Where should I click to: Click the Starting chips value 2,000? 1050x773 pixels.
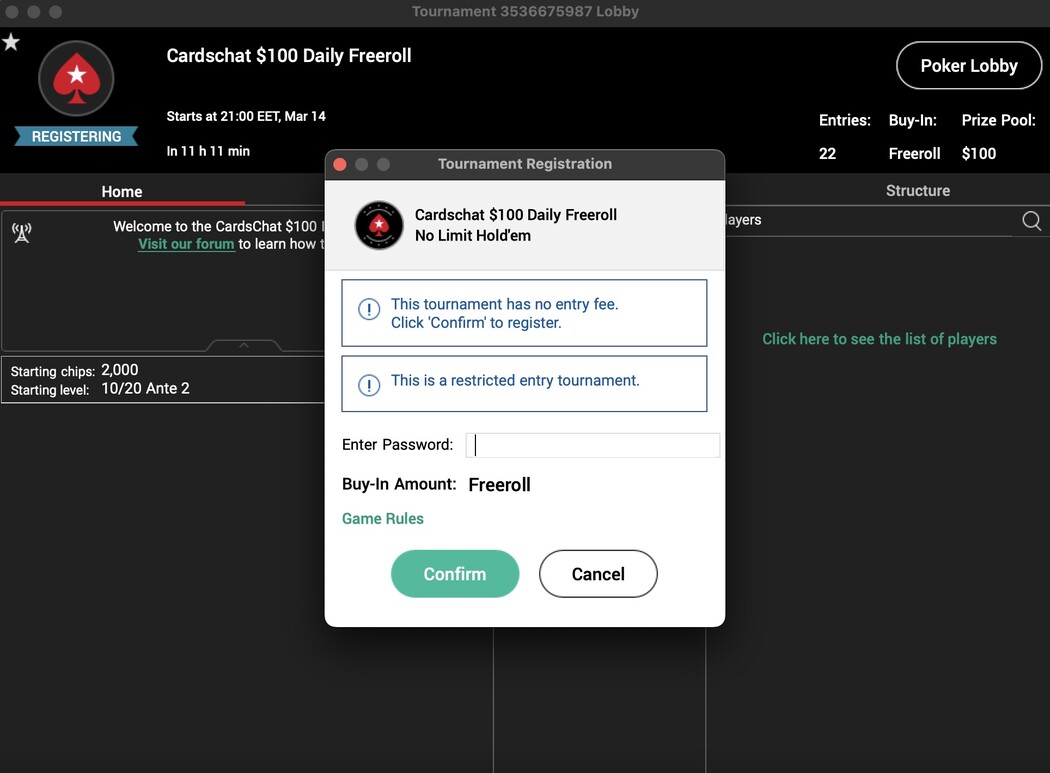[x=120, y=370]
